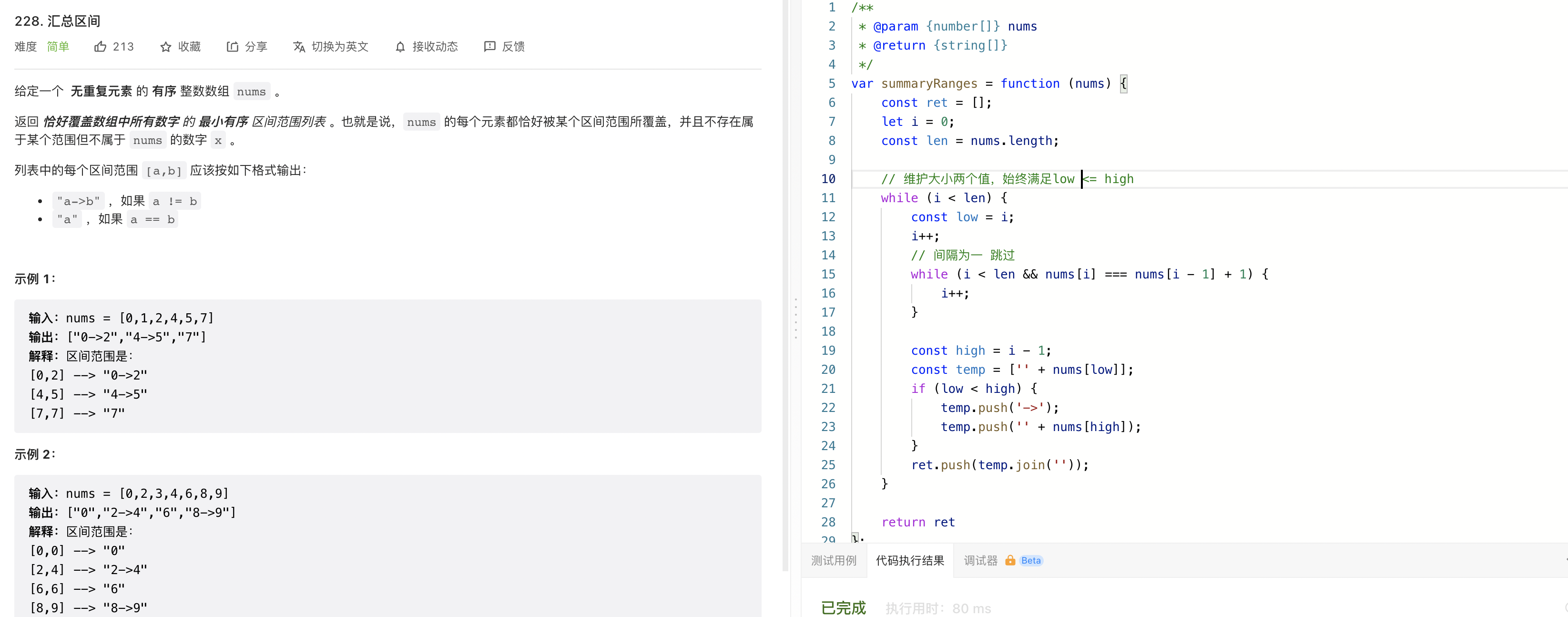The height and width of the screenshot is (617, 1568).
Task: Click the code line "ret.push(temp.join(''));"
Action: pos(999,465)
